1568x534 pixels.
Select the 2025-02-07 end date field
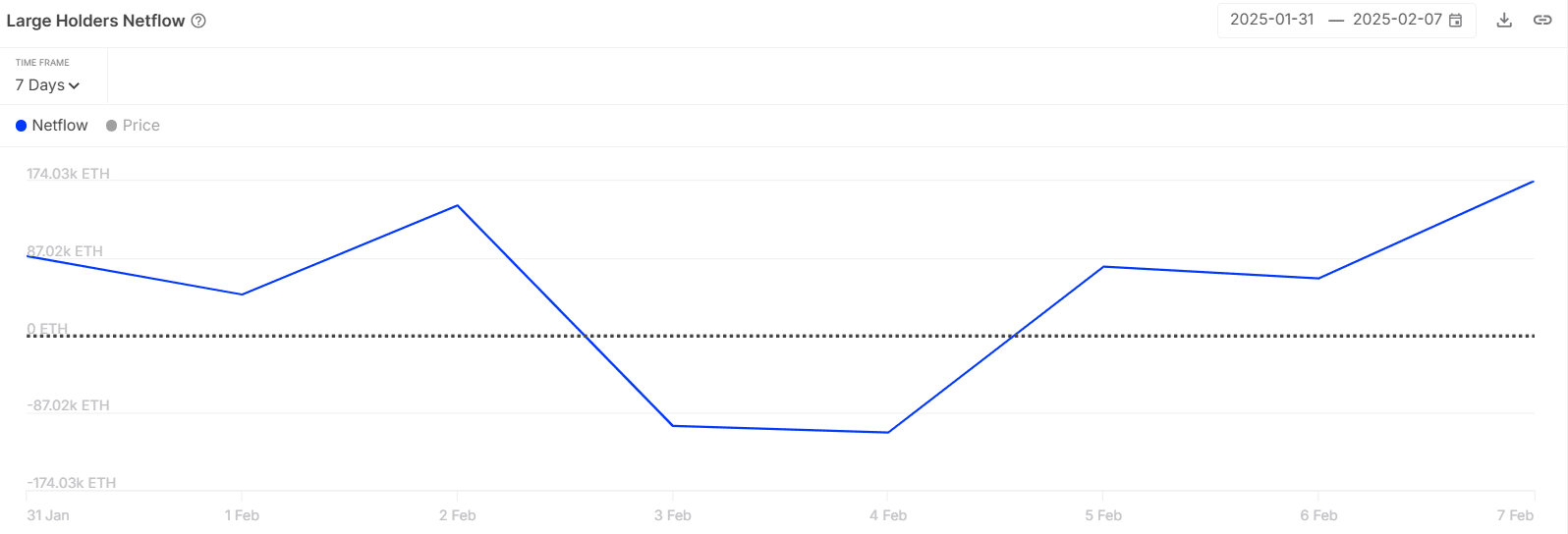1397,20
